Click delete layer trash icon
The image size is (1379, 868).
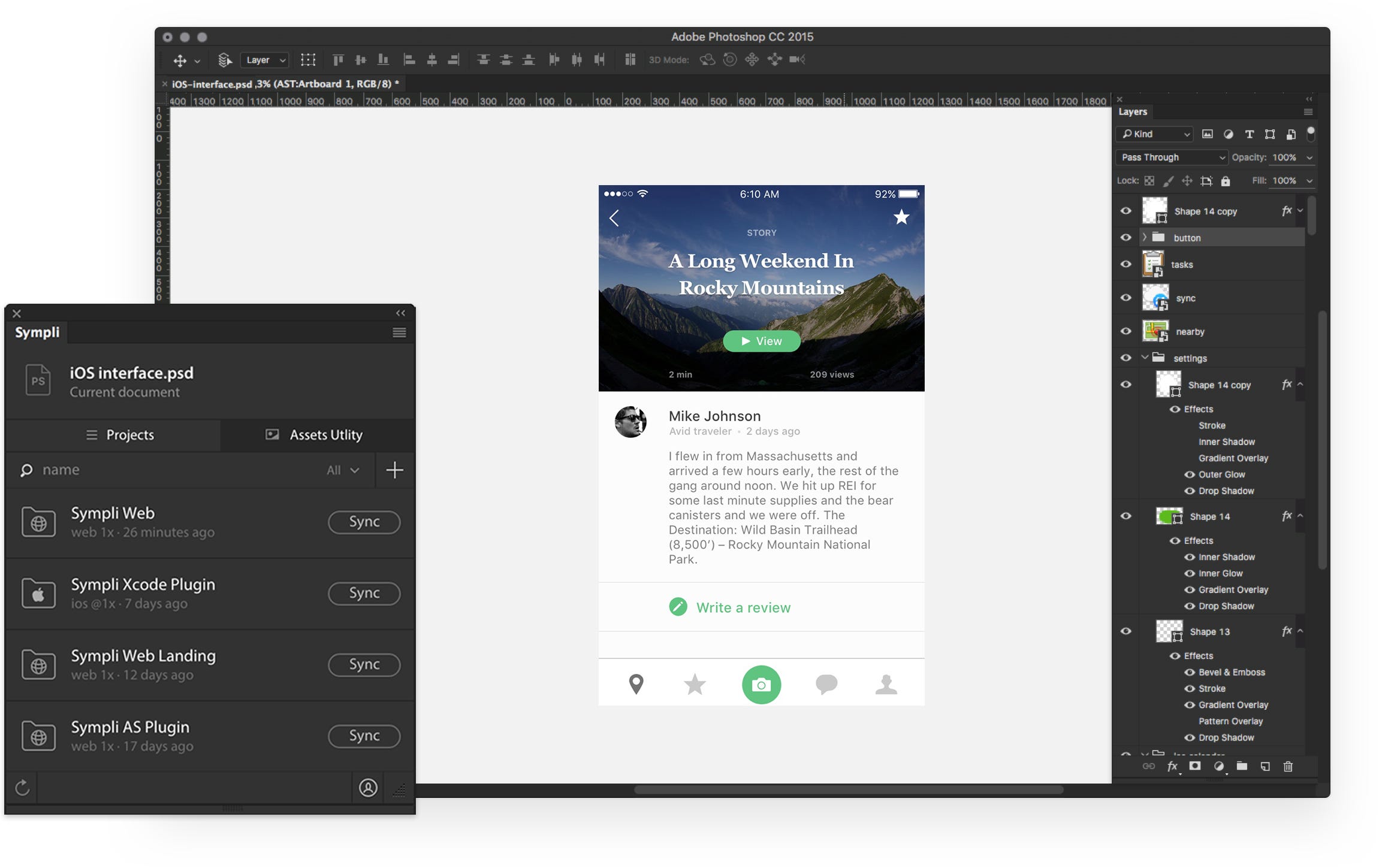[1288, 766]
